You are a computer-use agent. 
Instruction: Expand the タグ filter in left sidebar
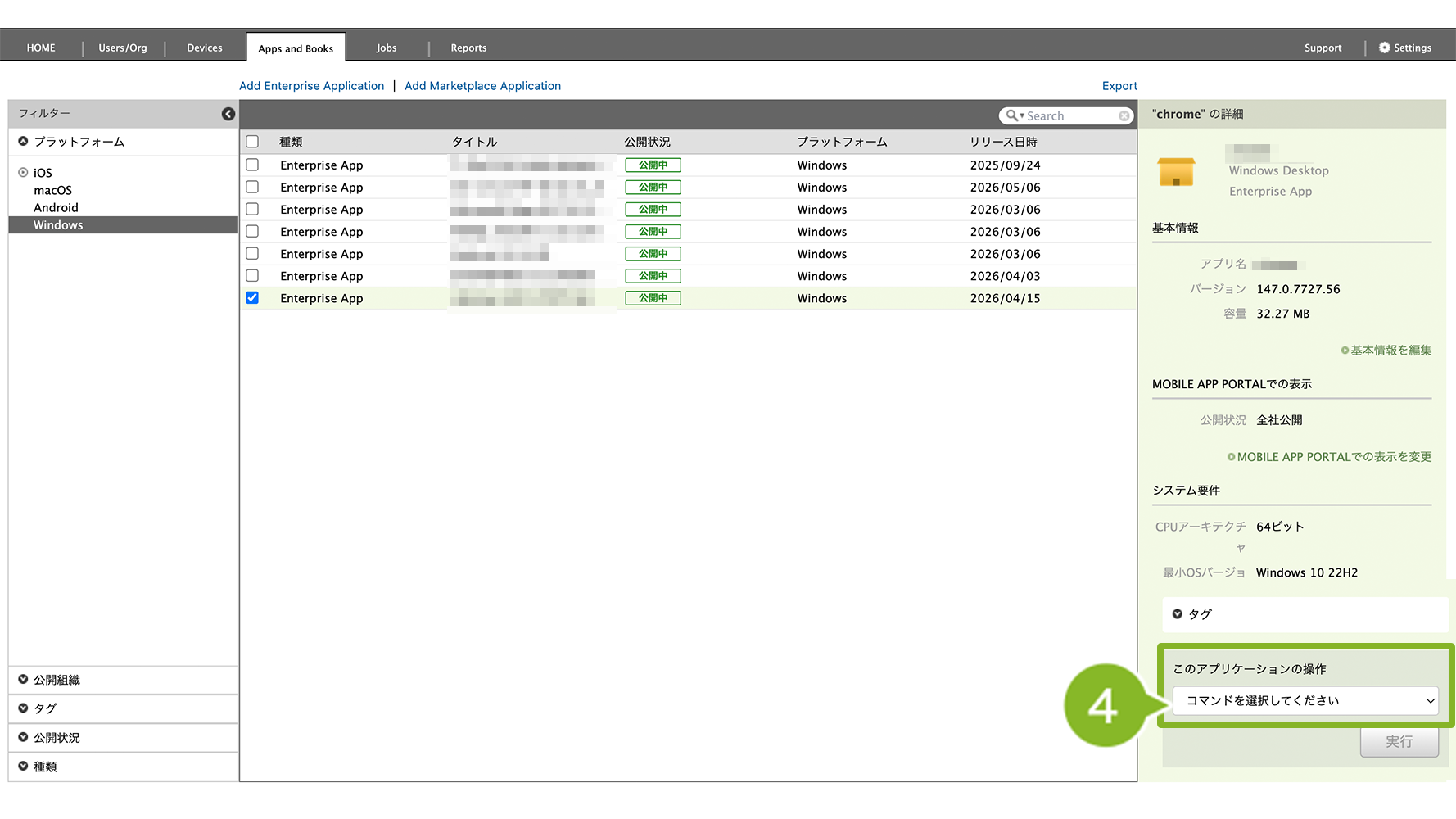point(23,708)
